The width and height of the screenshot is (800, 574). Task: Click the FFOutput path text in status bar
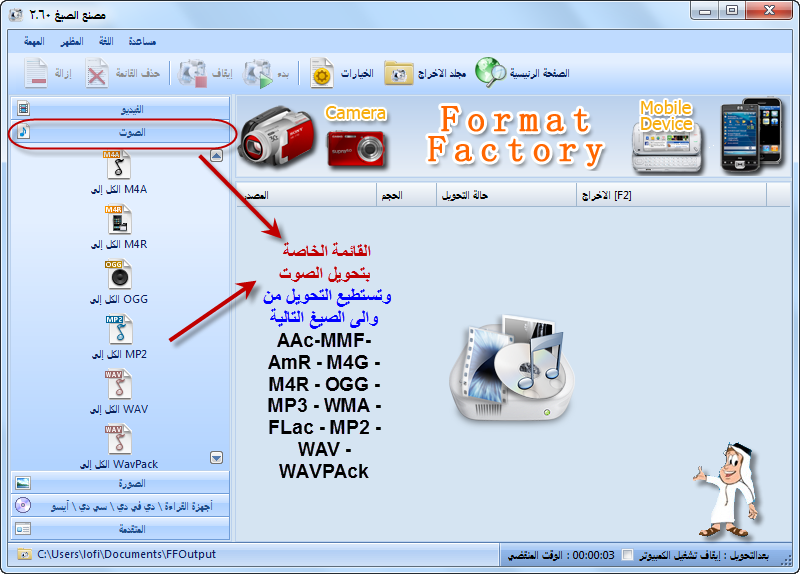point(127,554)
